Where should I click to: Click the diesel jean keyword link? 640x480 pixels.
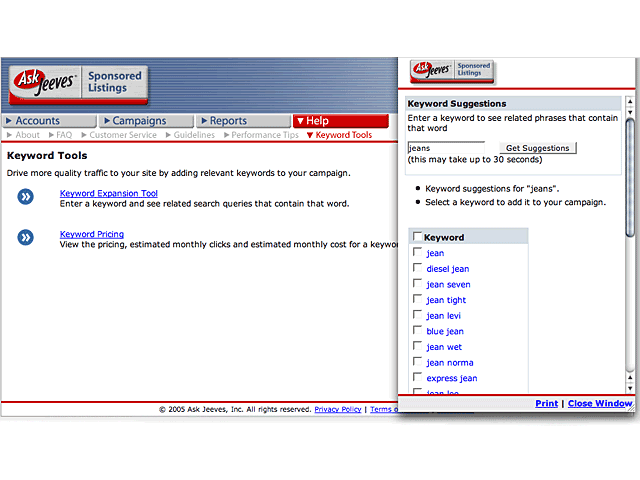pos(448,269)
